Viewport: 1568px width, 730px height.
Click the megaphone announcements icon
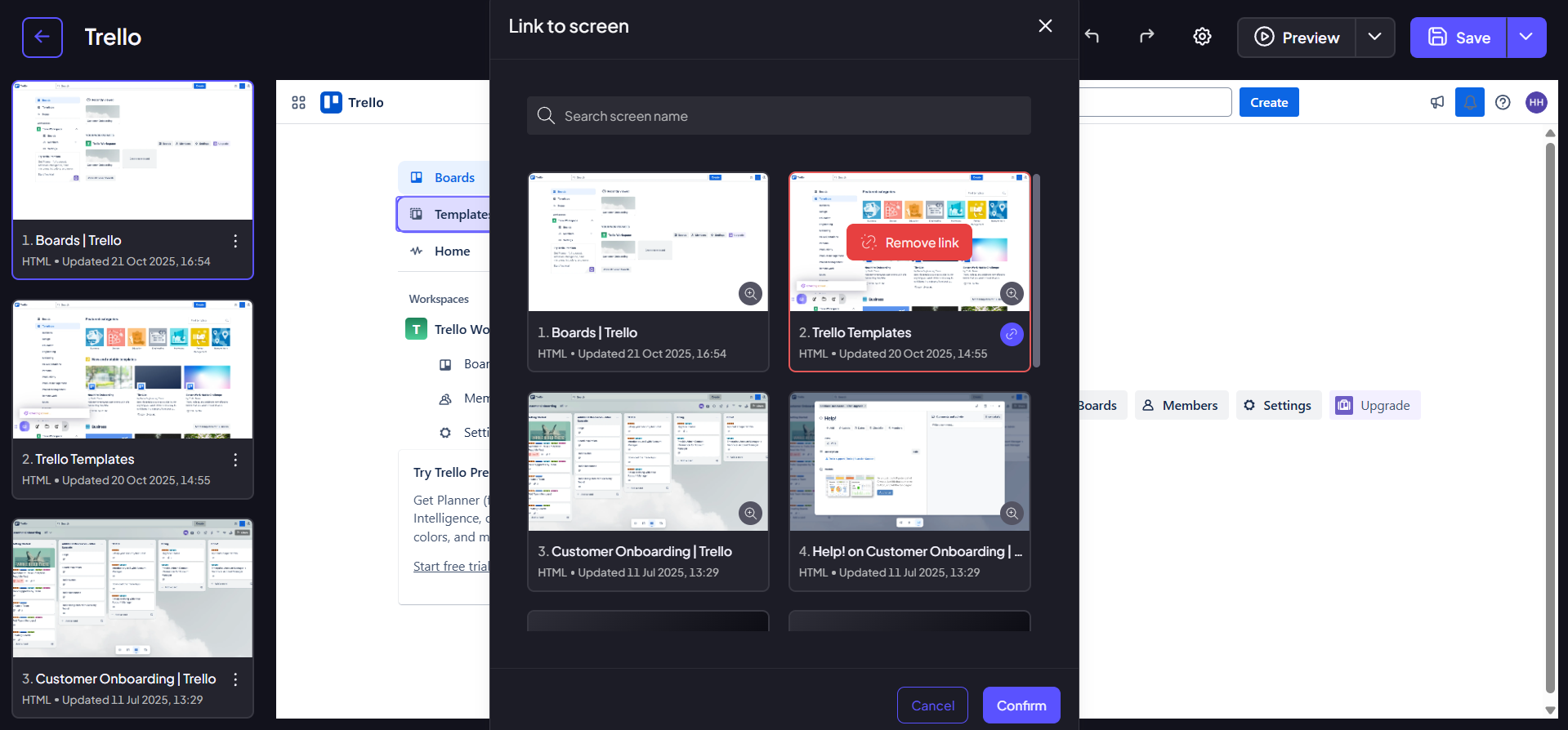(1437, 102)
